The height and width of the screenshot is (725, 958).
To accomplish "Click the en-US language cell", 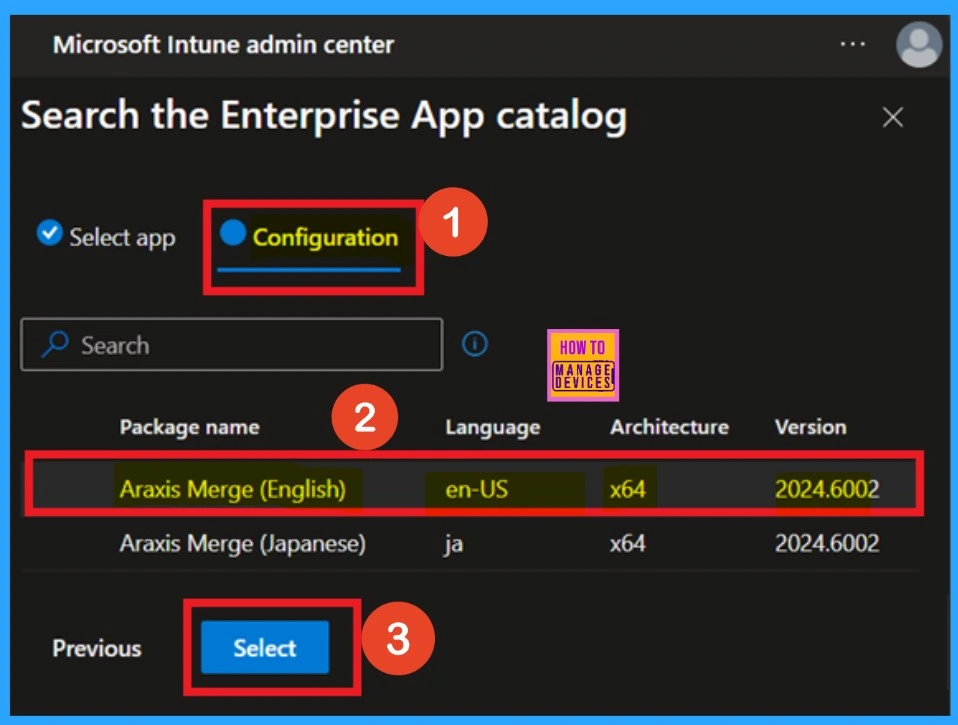I will pyautogui.click(x=477, y=489).
